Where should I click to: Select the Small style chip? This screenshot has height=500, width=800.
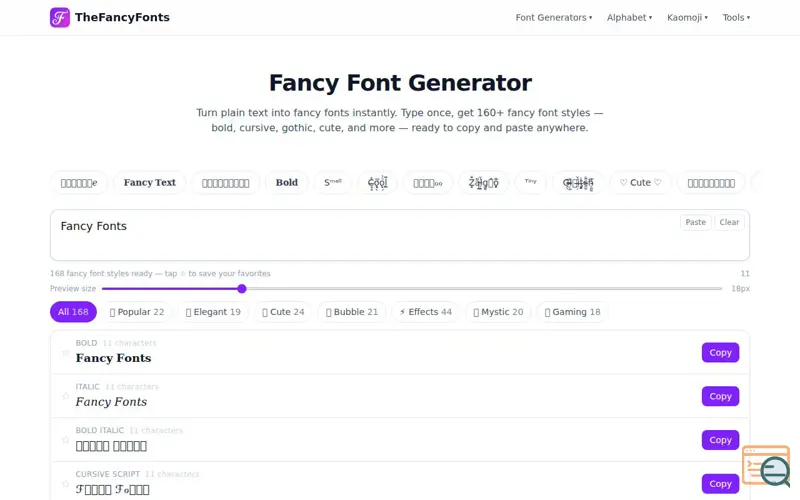point(333,183)
